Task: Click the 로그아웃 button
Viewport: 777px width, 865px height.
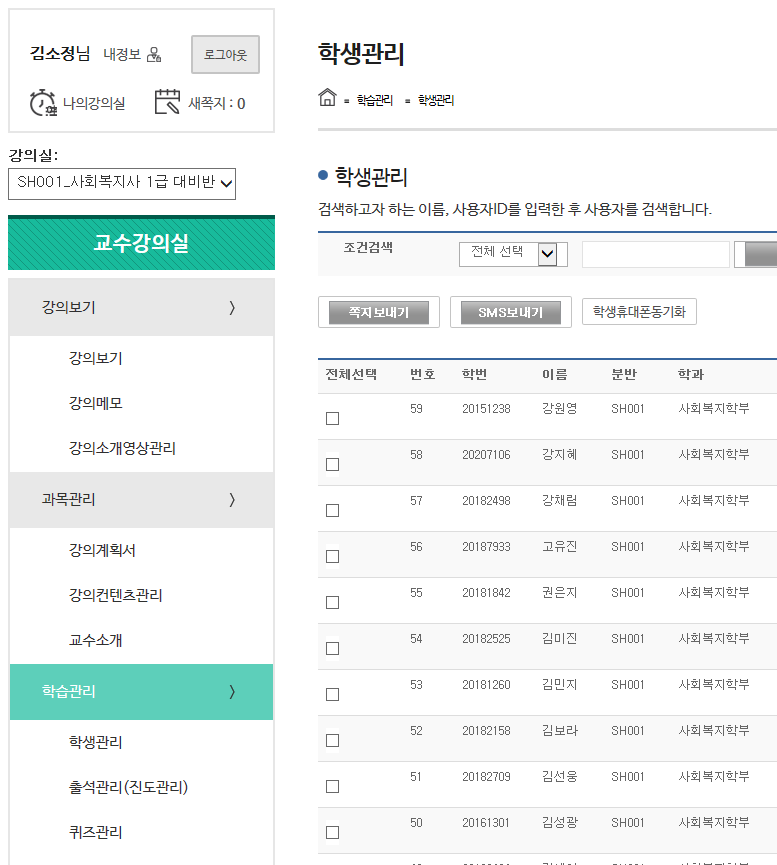Action: click(x=225, y=55)
